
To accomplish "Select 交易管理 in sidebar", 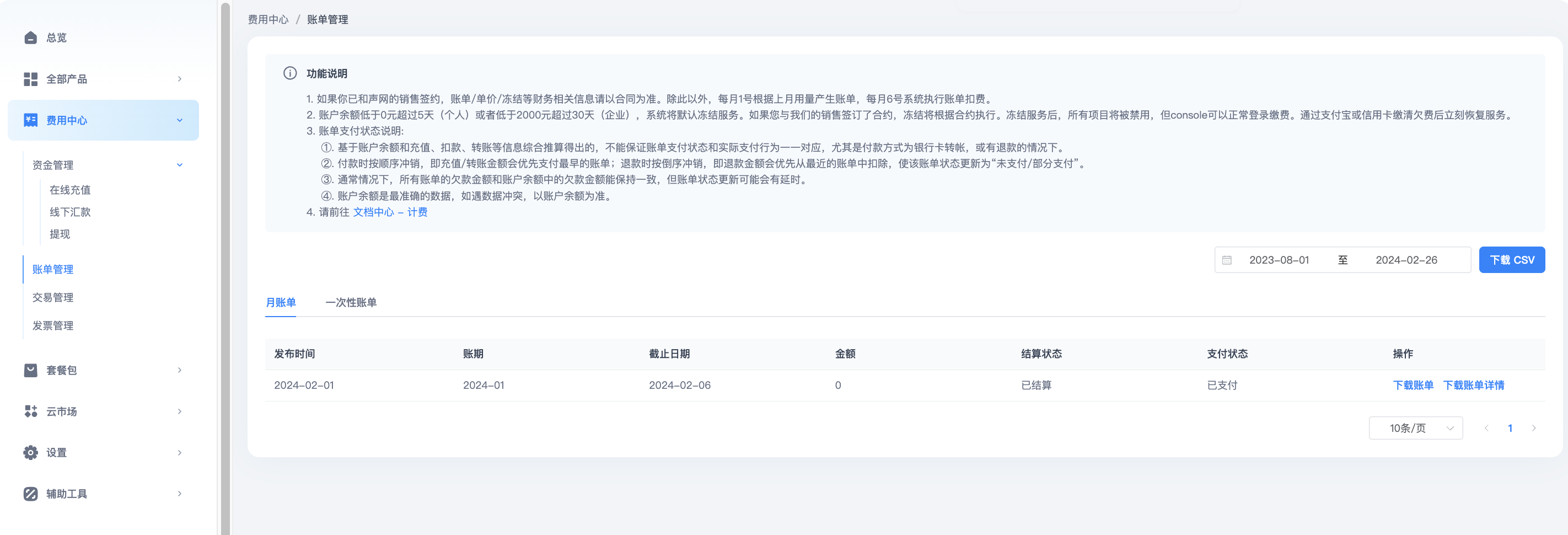I will (x=53, y=298).
